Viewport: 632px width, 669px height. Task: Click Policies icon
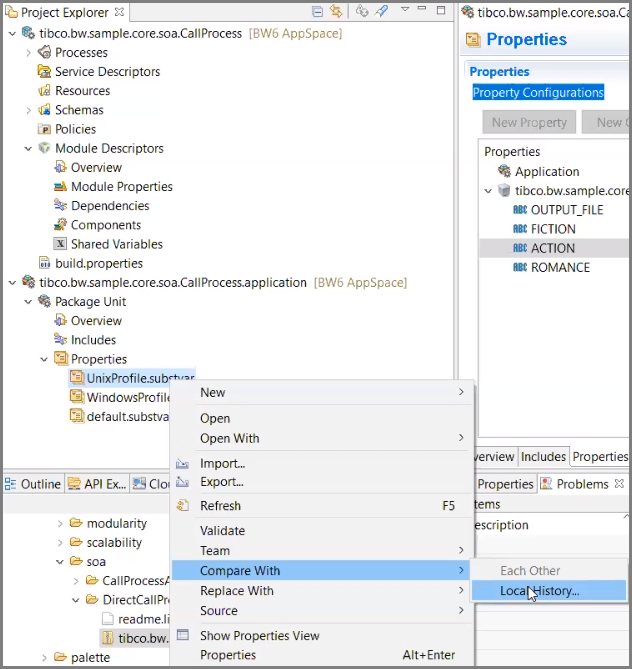coord(44,129)
